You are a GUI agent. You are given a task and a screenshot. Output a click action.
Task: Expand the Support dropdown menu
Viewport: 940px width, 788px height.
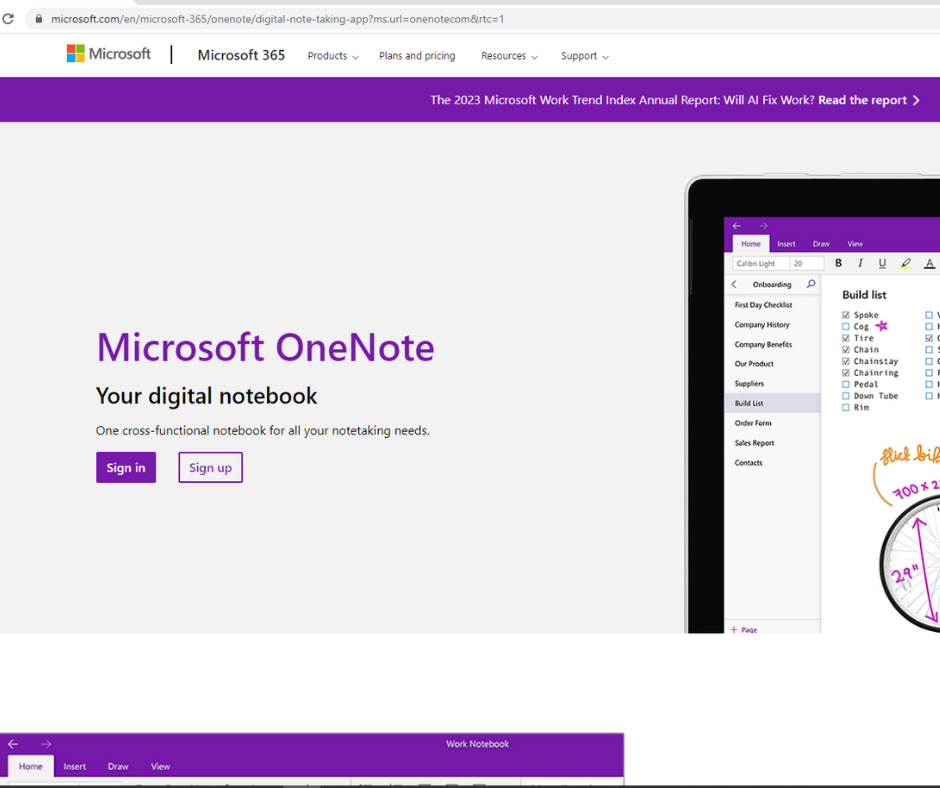(585, 56)
